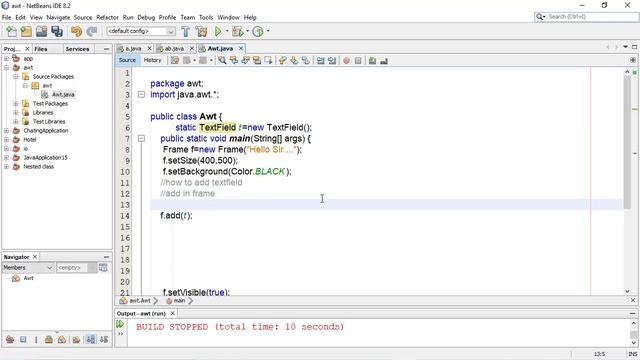Collapse the import fold on line 3
Viewport: 640px width, 360px height.
point(141,94)
